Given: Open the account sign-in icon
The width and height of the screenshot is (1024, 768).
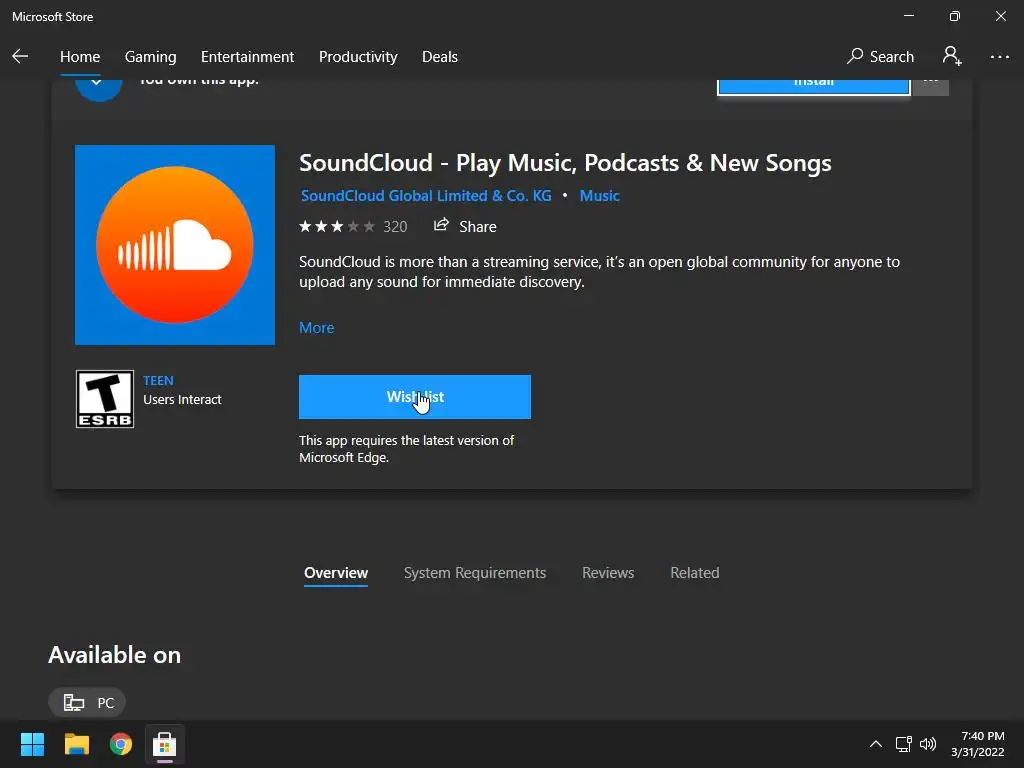Looking at the screenshot, I should (x=952, y=56).
